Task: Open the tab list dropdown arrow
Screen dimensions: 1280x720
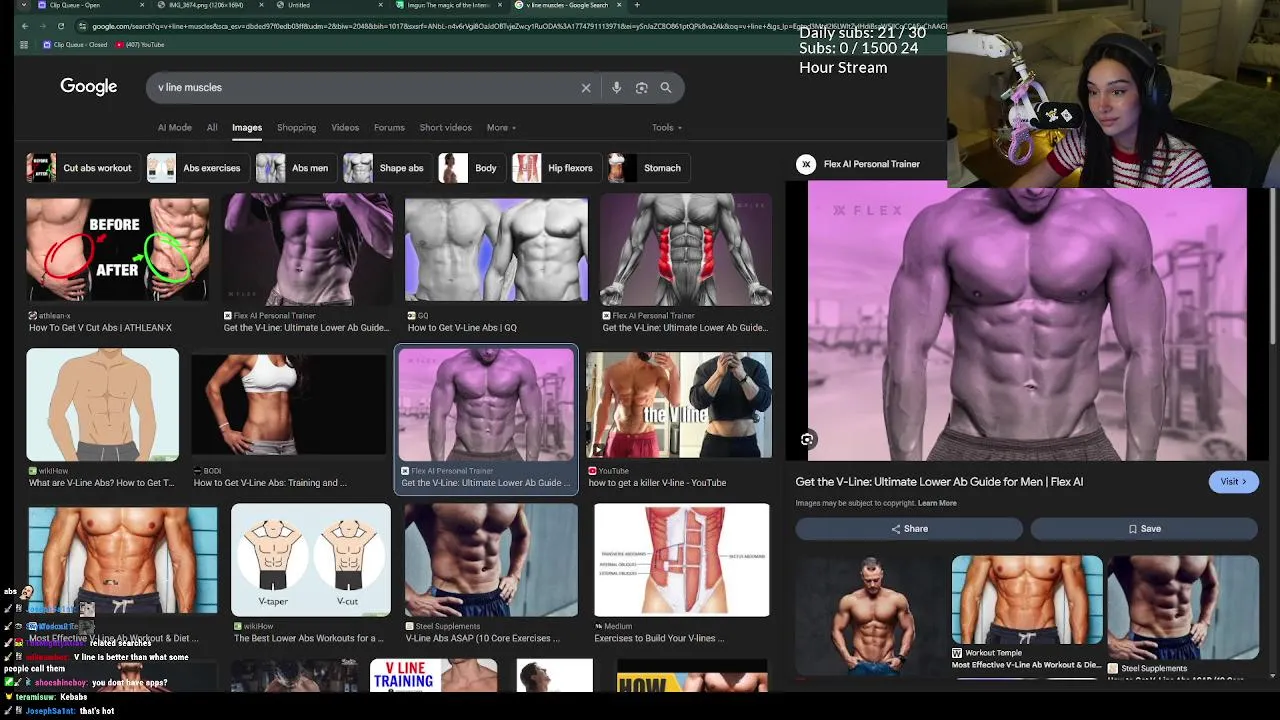Action: [22, 5]
